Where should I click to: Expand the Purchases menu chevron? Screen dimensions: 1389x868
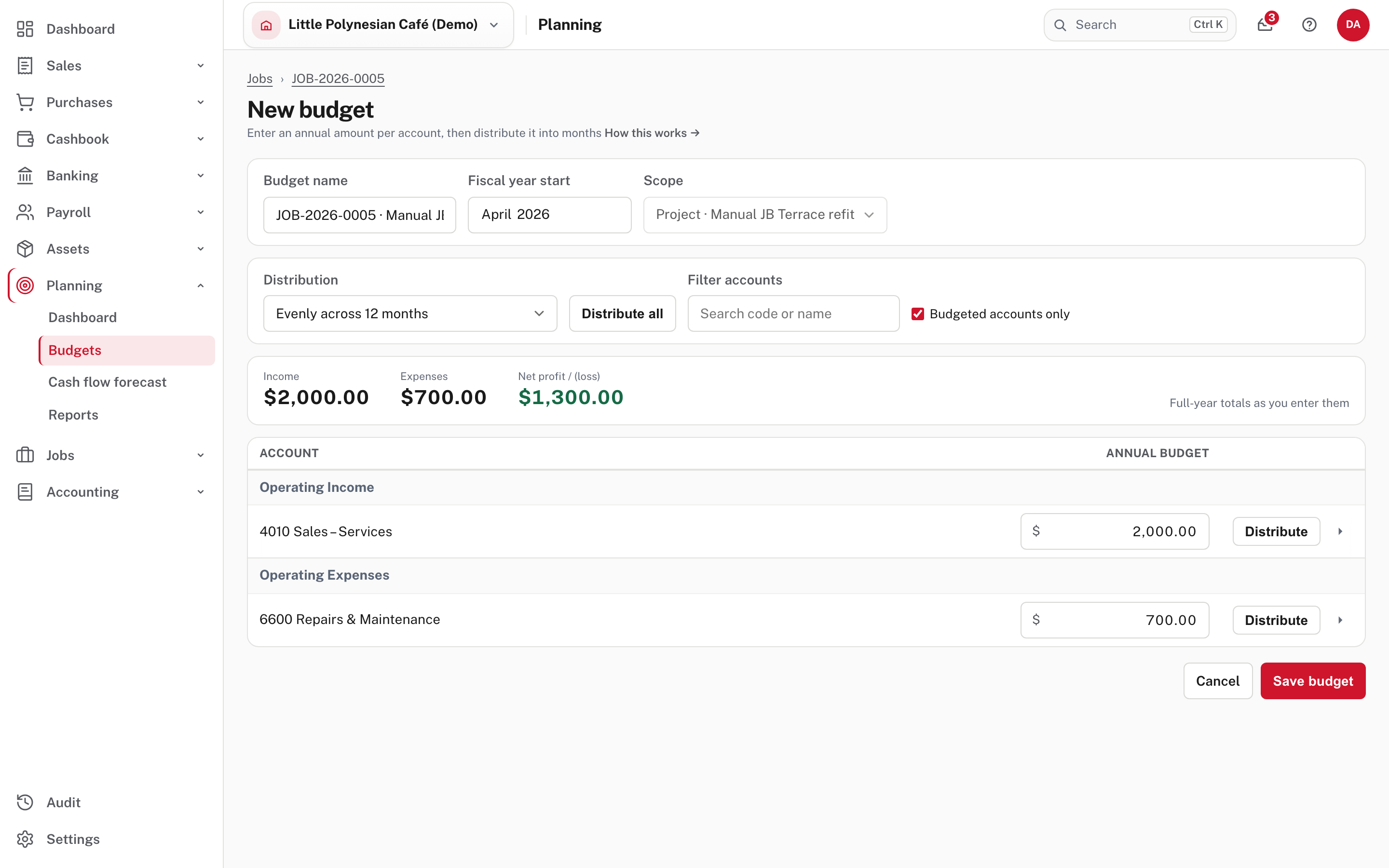pyautogui.click(x=200, y=102)
